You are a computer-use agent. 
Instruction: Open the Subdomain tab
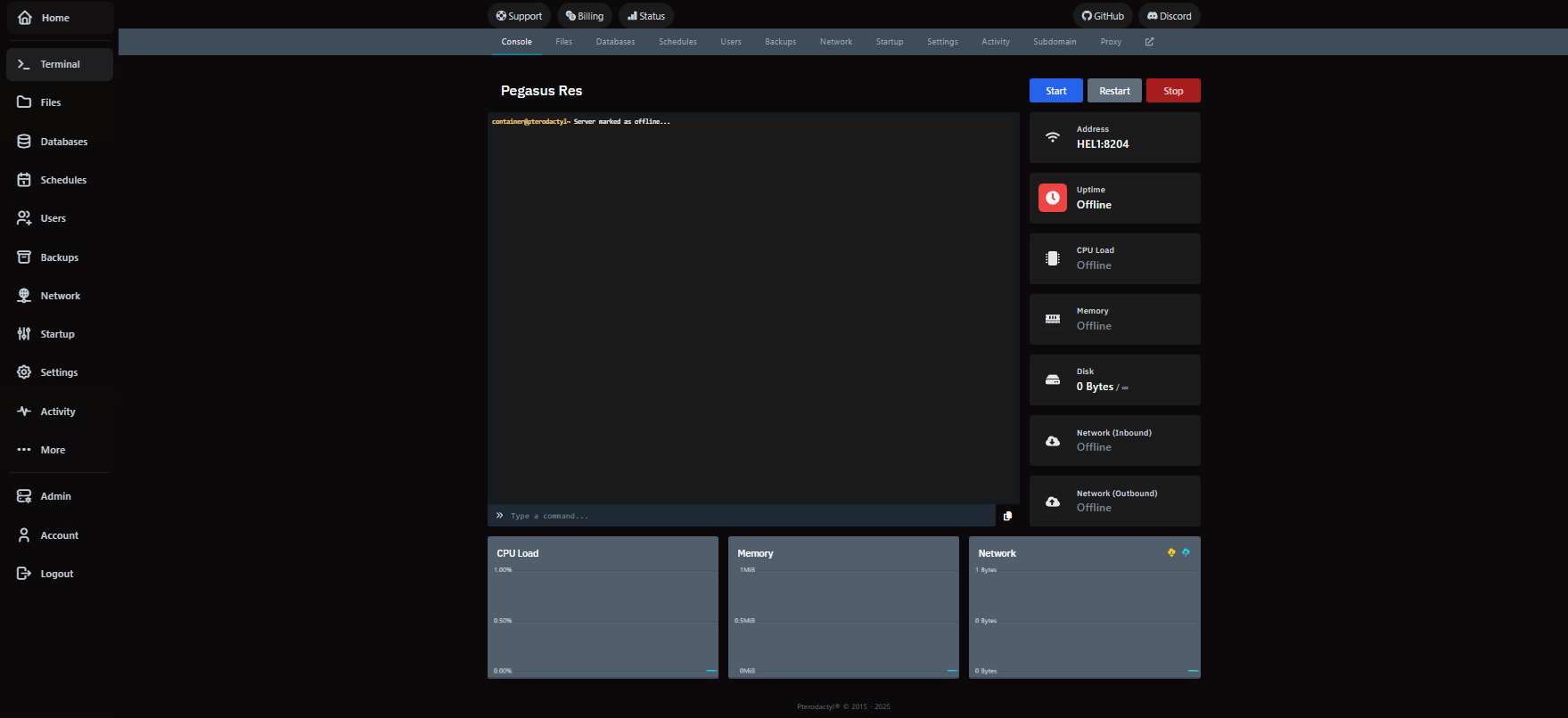click(1055, 42)
